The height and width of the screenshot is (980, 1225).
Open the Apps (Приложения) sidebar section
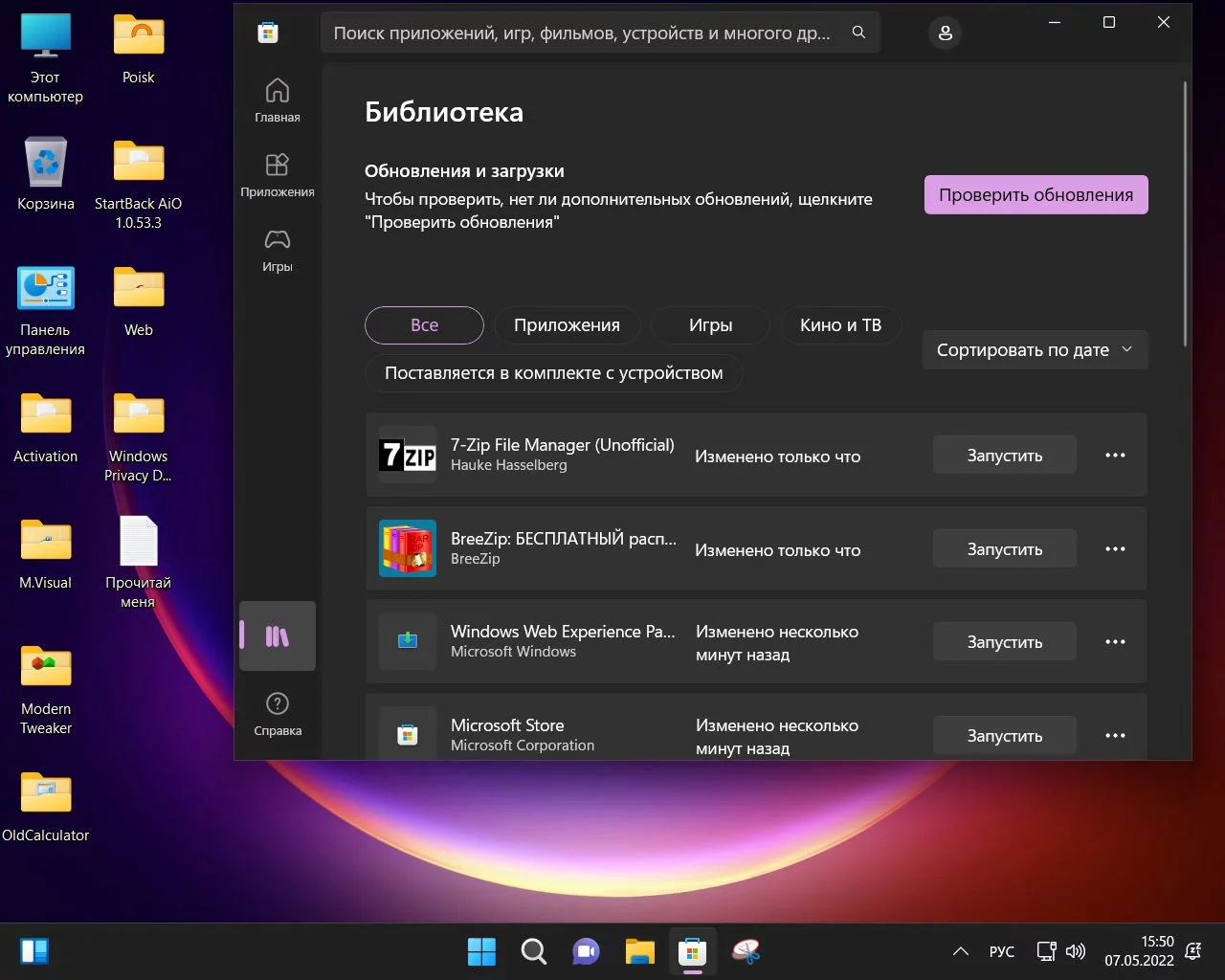(277, 174)
